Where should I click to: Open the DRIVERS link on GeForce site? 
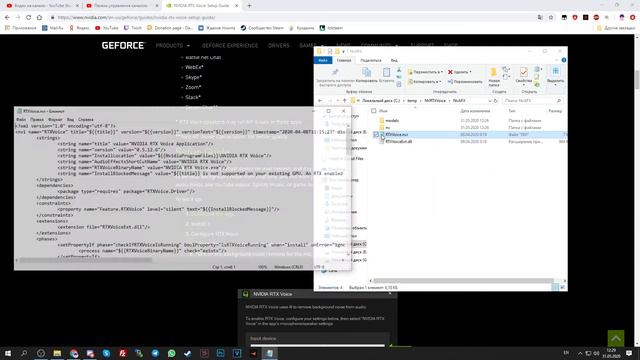(x=279, y=45)
